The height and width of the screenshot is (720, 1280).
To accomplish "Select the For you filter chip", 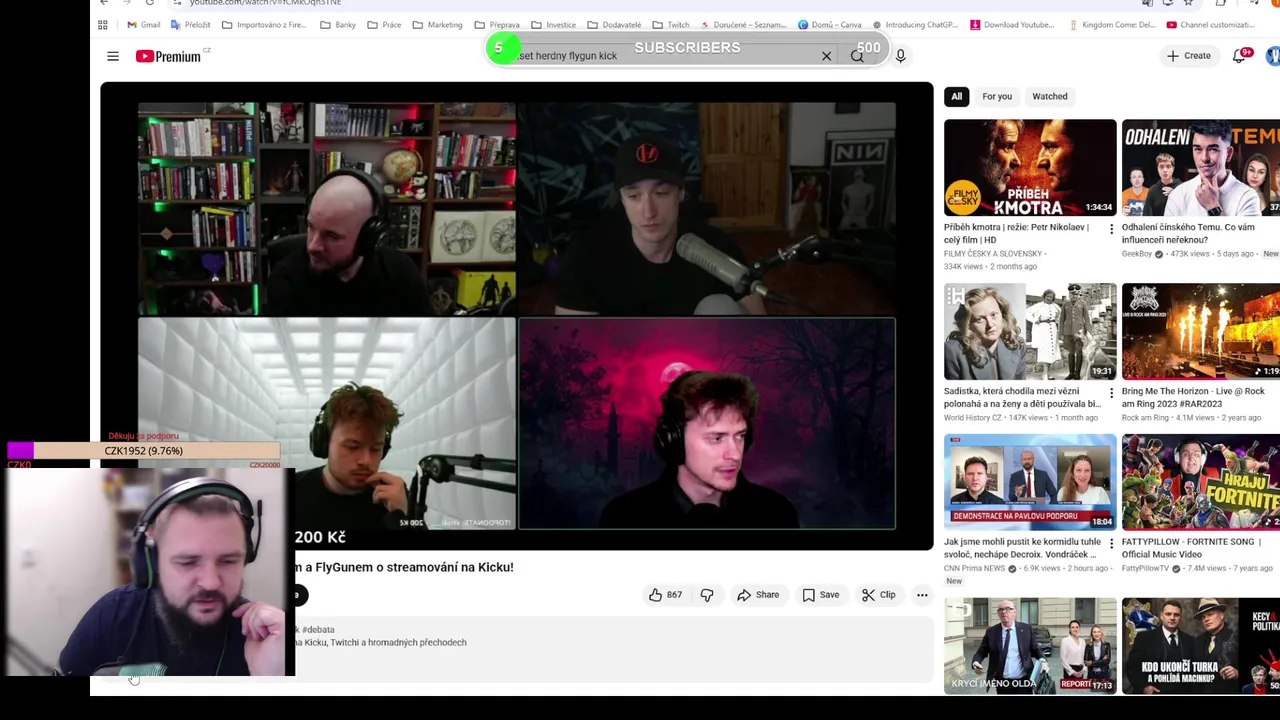I will (997, 96).
